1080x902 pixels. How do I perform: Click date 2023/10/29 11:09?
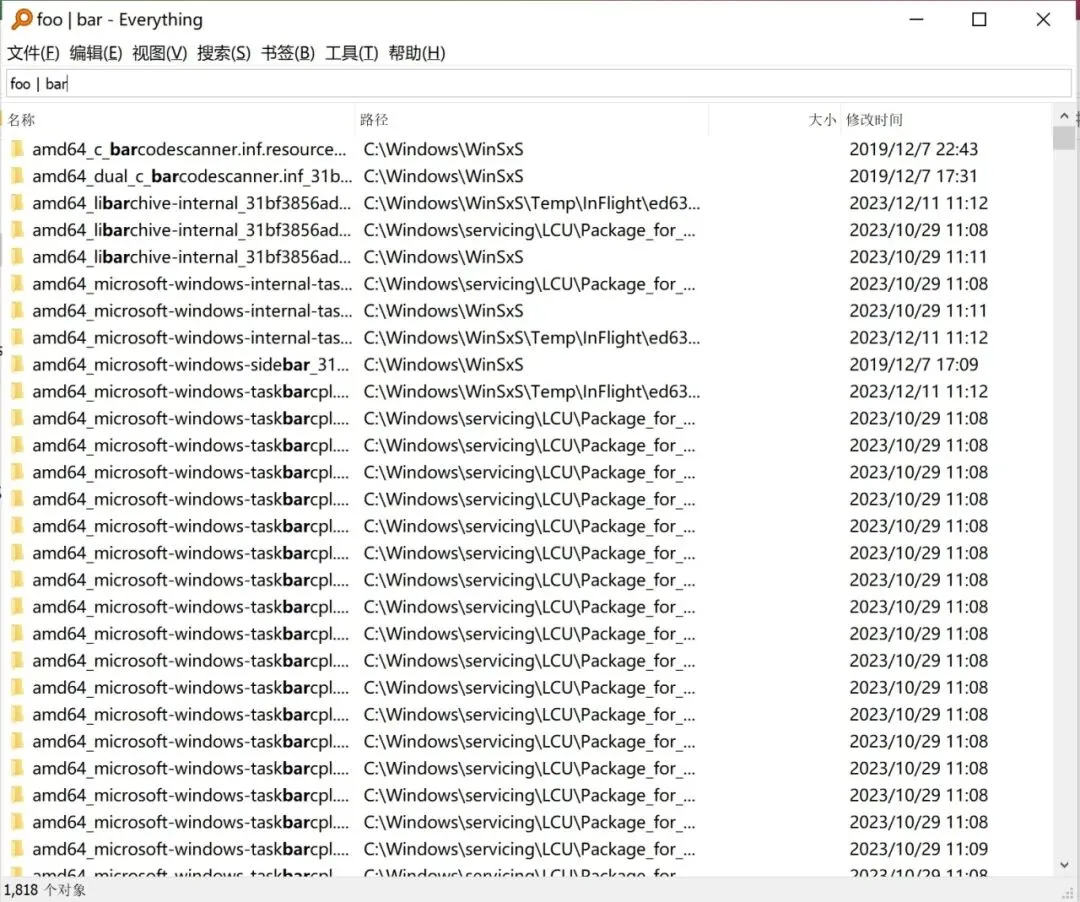(919, 848)
